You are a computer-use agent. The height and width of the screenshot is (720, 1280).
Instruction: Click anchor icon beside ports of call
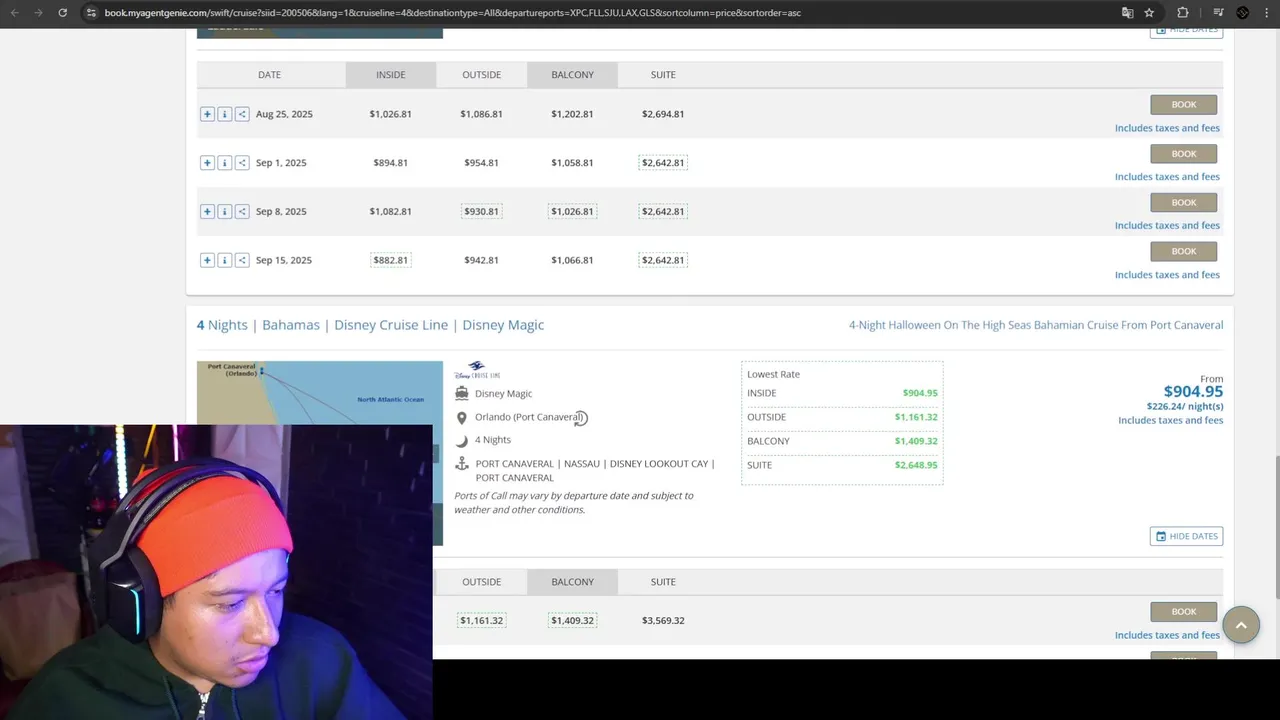(461, 464)
